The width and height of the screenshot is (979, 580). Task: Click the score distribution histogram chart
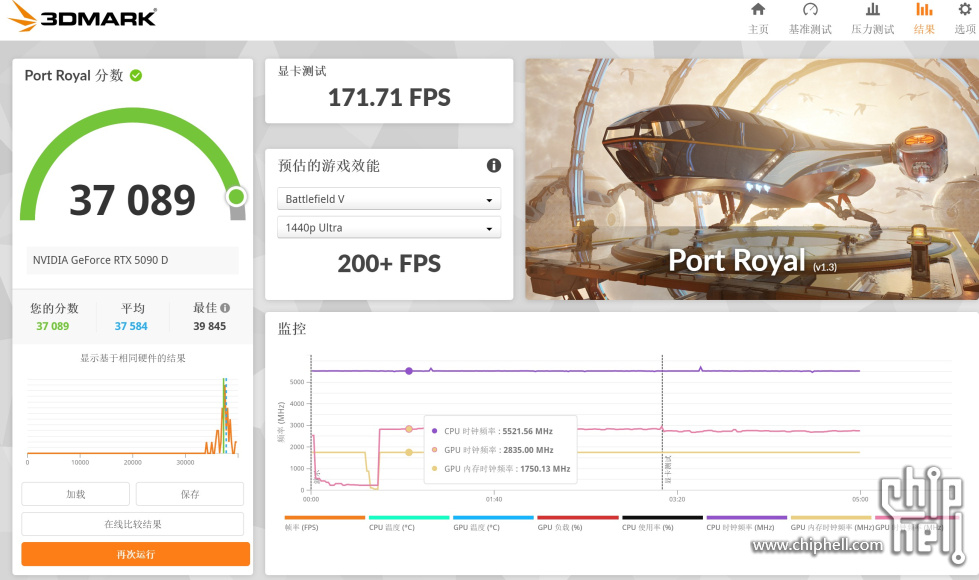pos(132,417)
